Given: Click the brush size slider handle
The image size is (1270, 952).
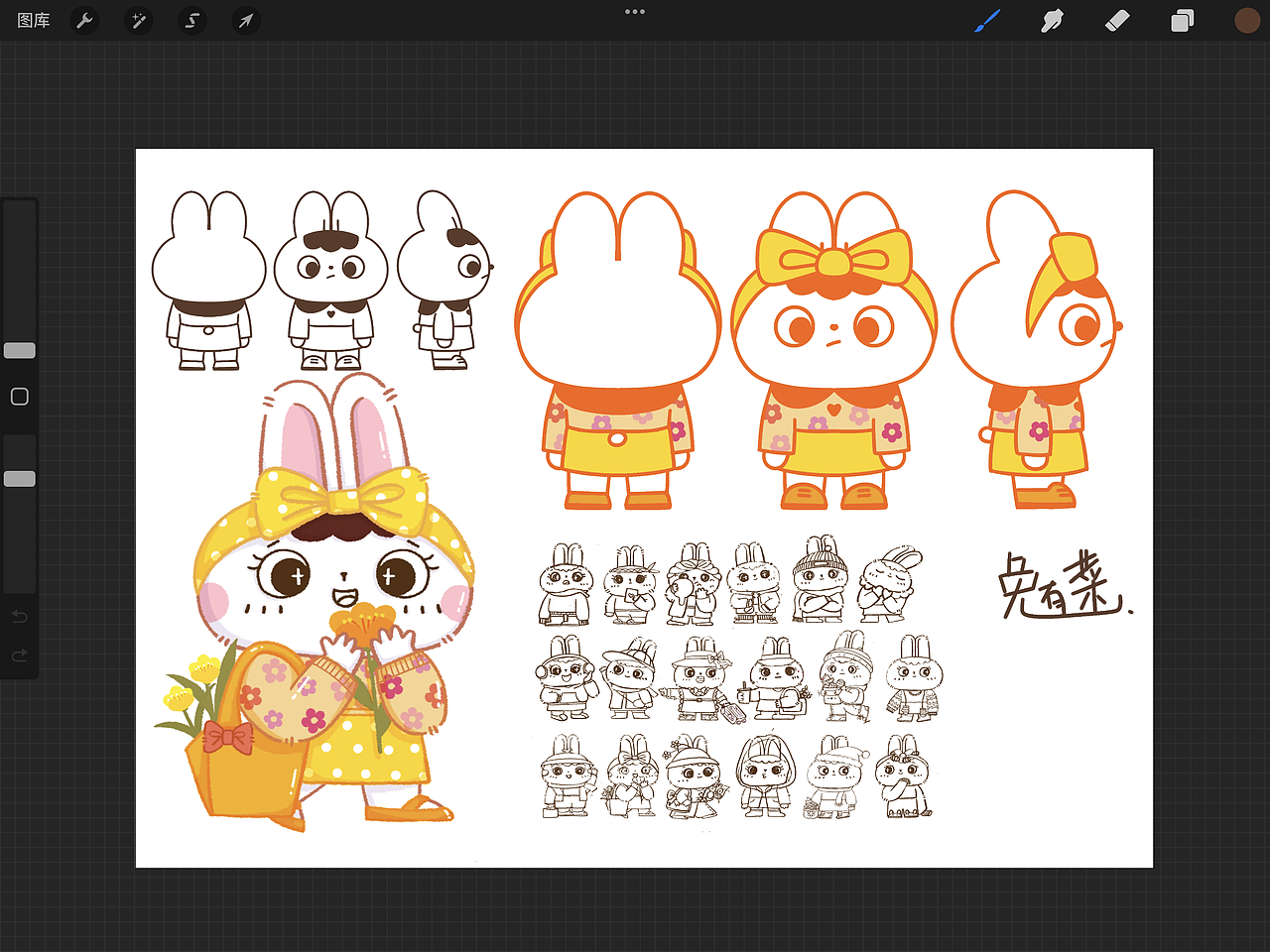Looking at the screenshot, I should 20,350.
